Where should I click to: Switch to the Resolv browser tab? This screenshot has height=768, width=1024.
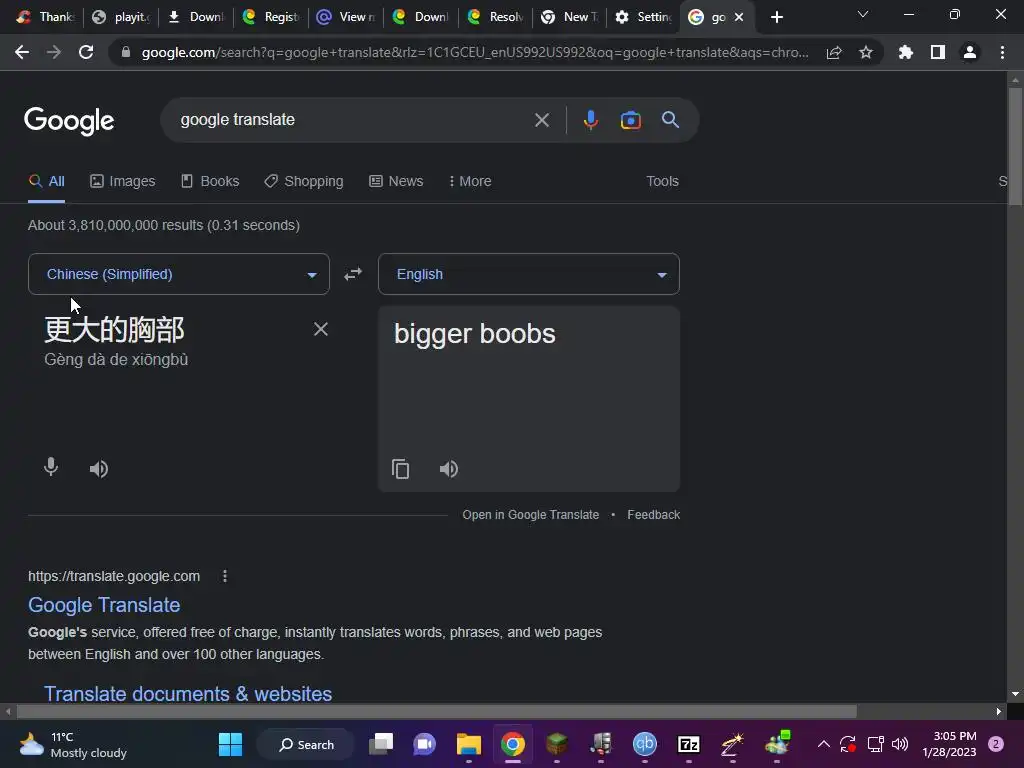pos(496,17)
